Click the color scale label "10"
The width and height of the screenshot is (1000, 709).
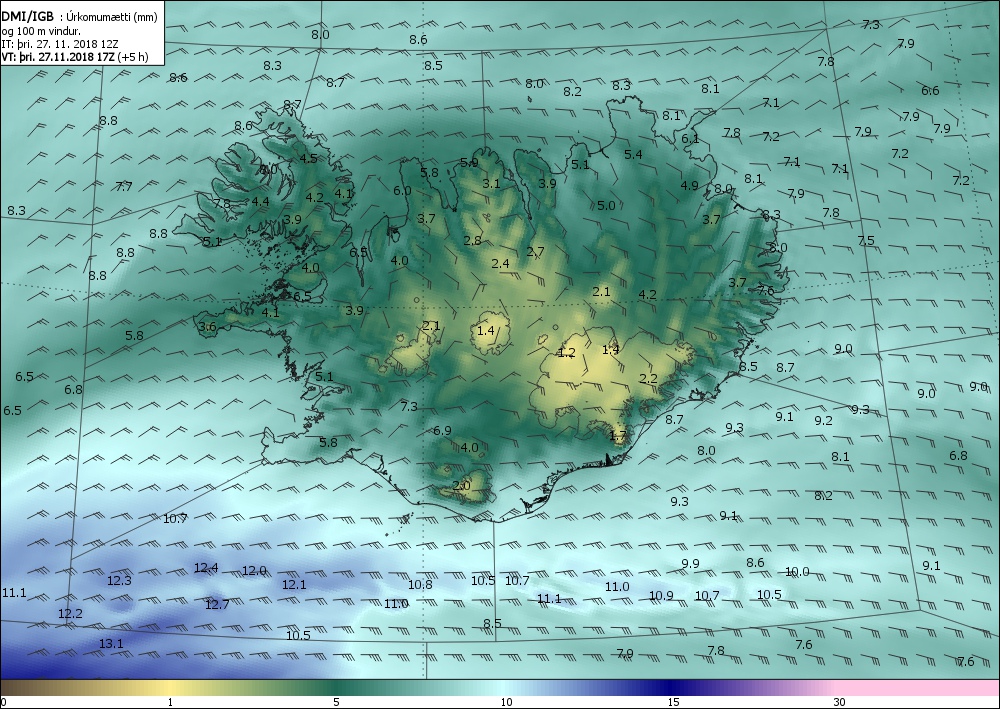coord(506,702)
